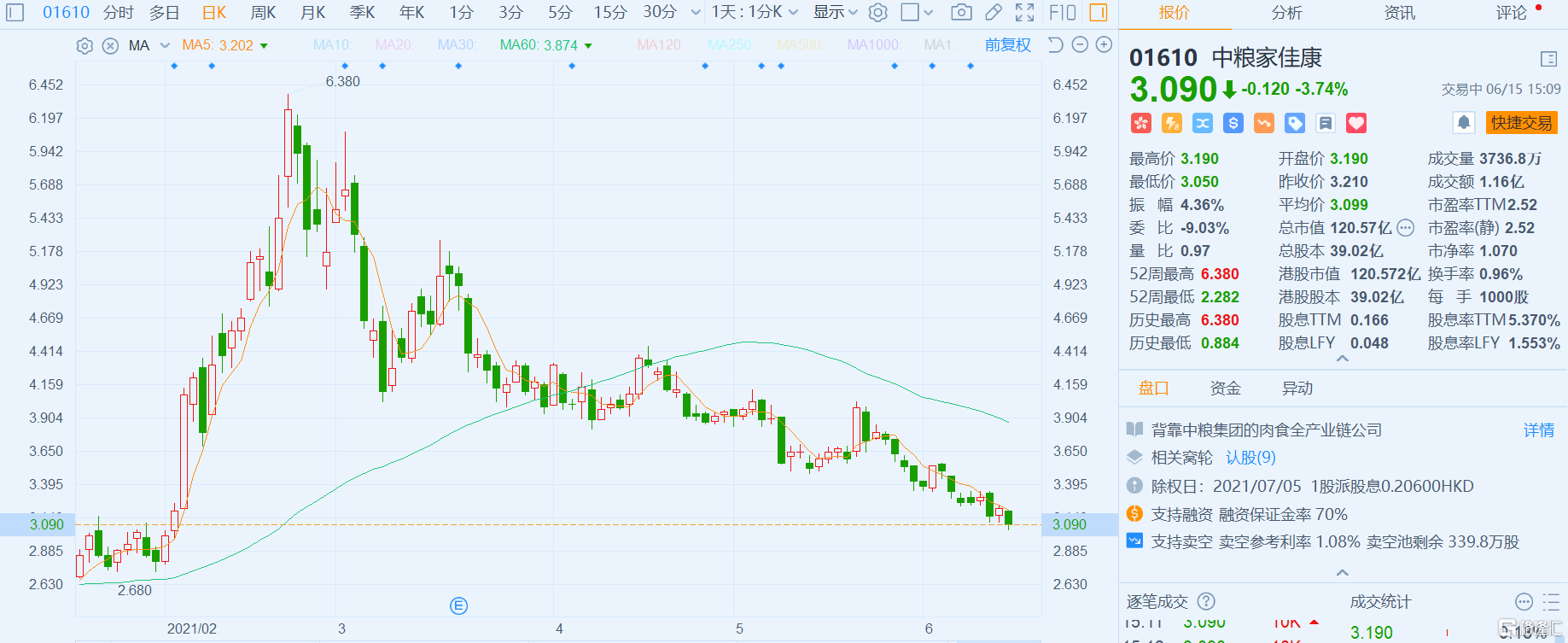Toggle MA500 line visibility
The height and width of the screenshot is (643, 1568).
[800, 44]
